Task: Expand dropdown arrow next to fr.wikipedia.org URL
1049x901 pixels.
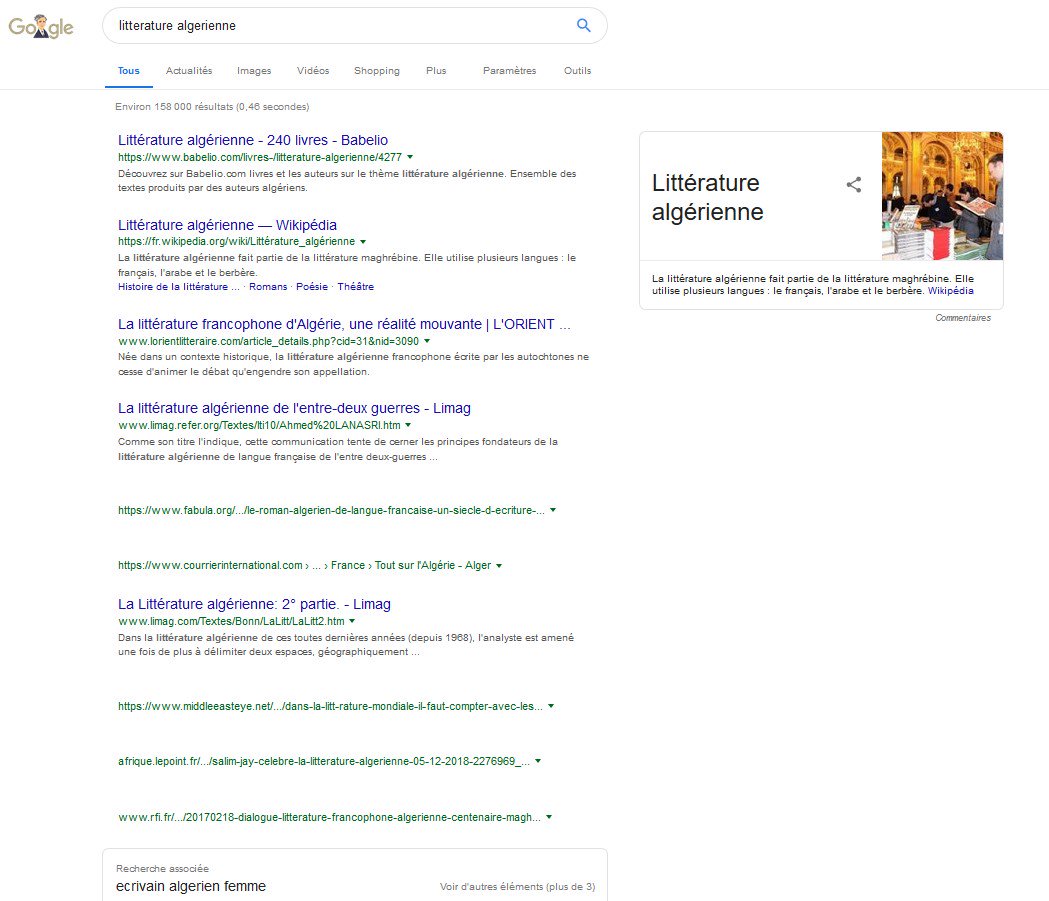Action: [x=363, y=241]
